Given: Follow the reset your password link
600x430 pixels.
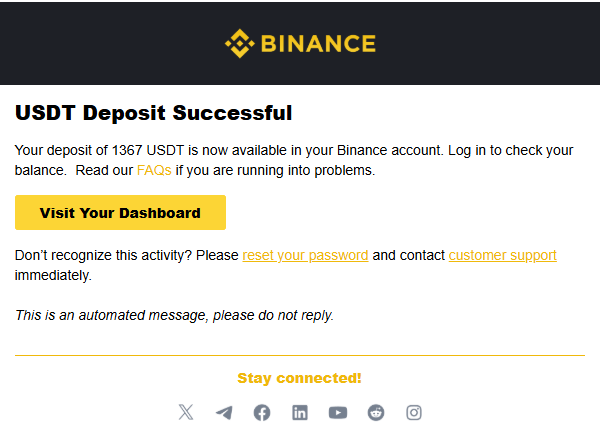Looking at the screenshot, I should pyautogui.click(x=305, y=255).
